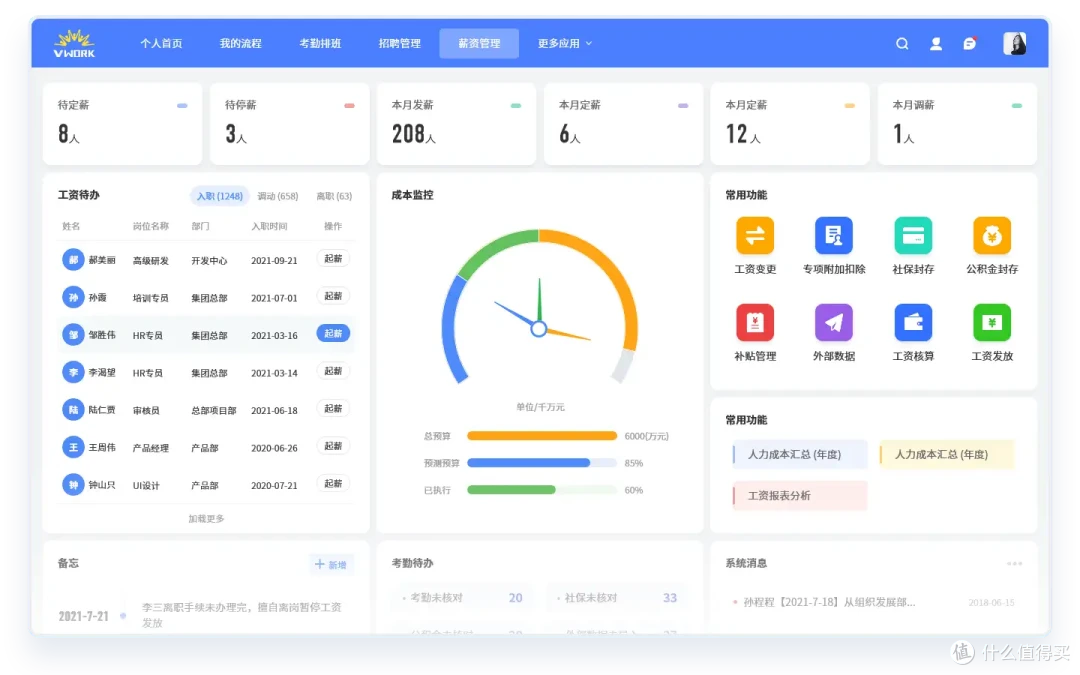Open the 本月调薪 1人 card
The width and height of the screenshot is (1080, 675).
(957, 124)
